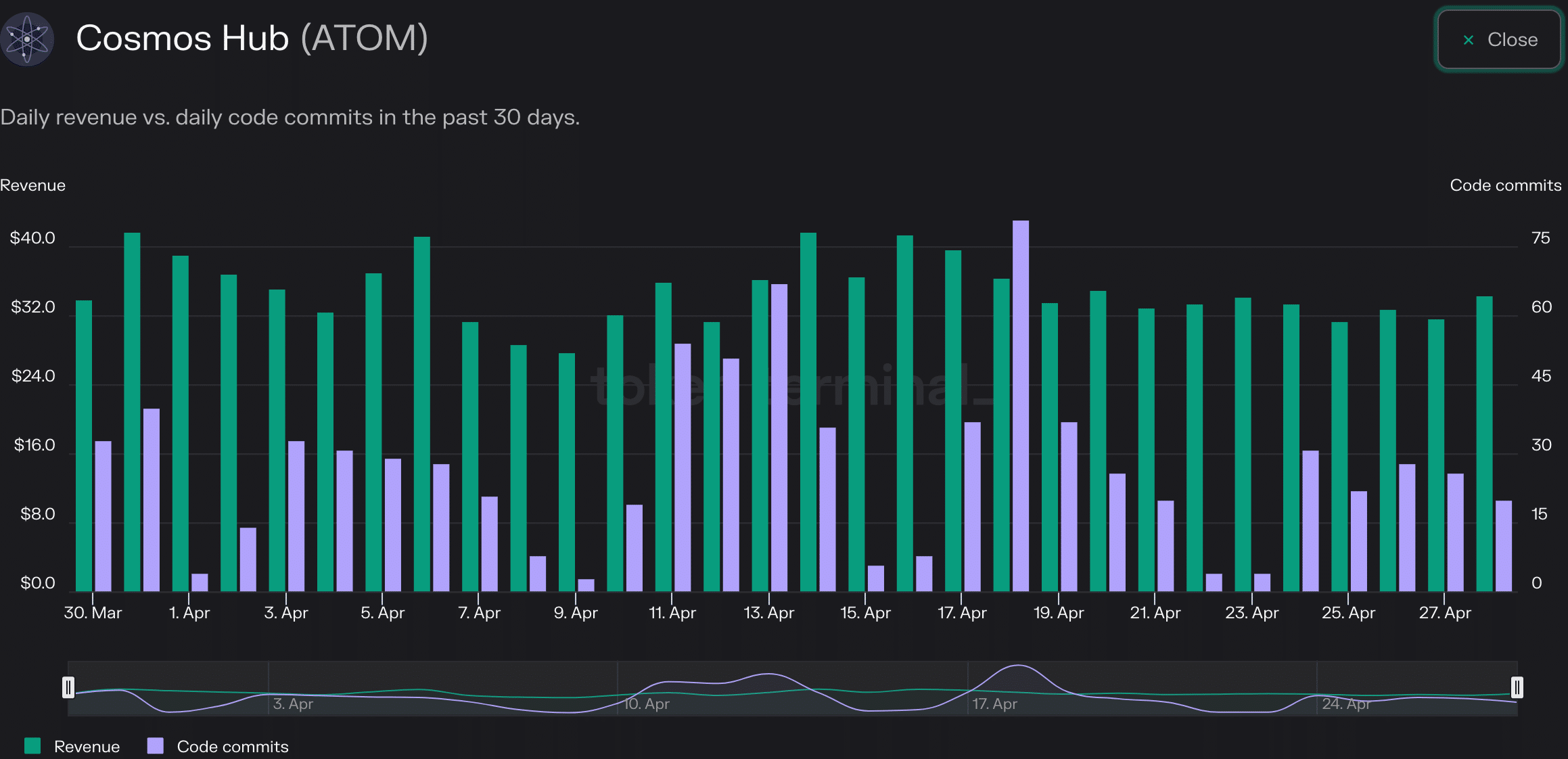
Task: Click the green revenue bar for 30. Mar
Action: (x=84, y=446)
